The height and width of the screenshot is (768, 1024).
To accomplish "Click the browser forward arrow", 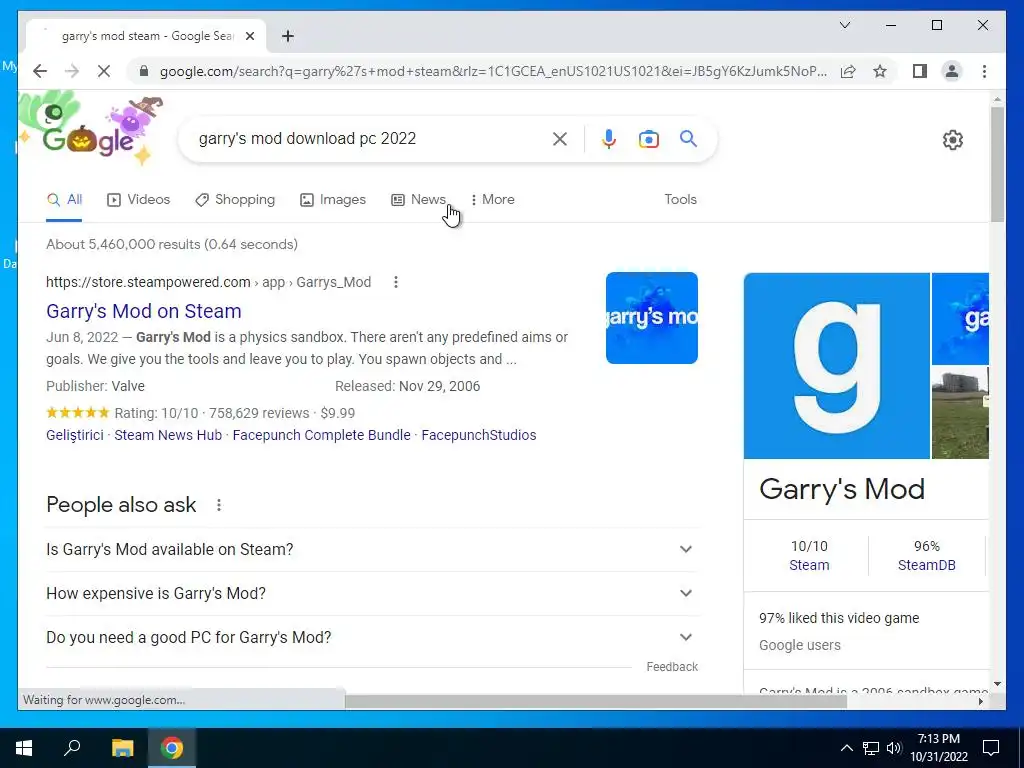I will coord(72,71).
